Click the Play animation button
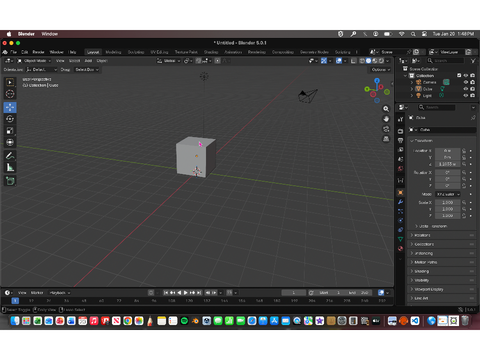480x360 pixels. pos(186,293)
